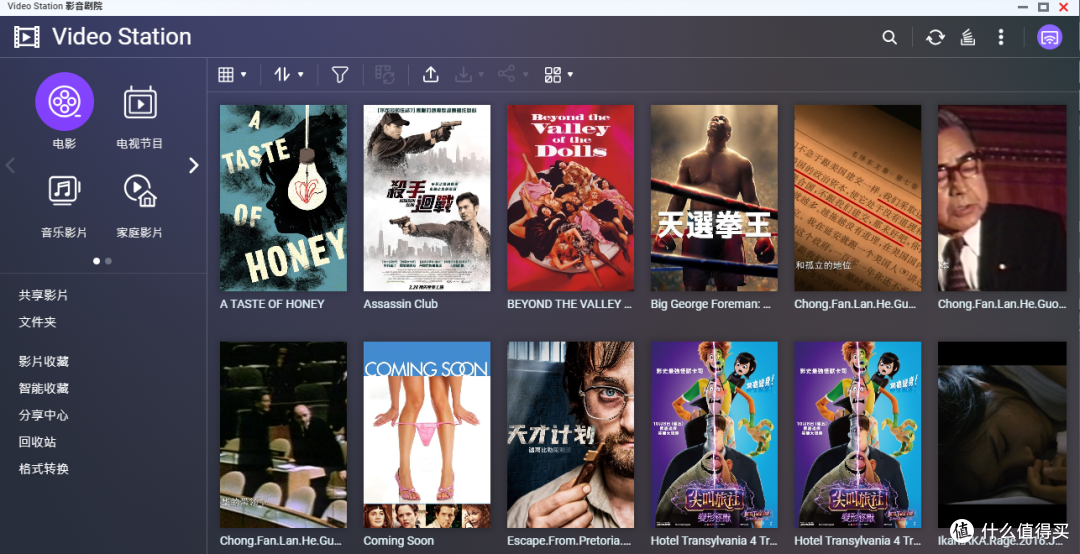Image resolution: width=1080 pixels, height=554 pixels.
Task: Open the three-dot more options menu
Action: pyautogui.click(x=1001, y=37)
